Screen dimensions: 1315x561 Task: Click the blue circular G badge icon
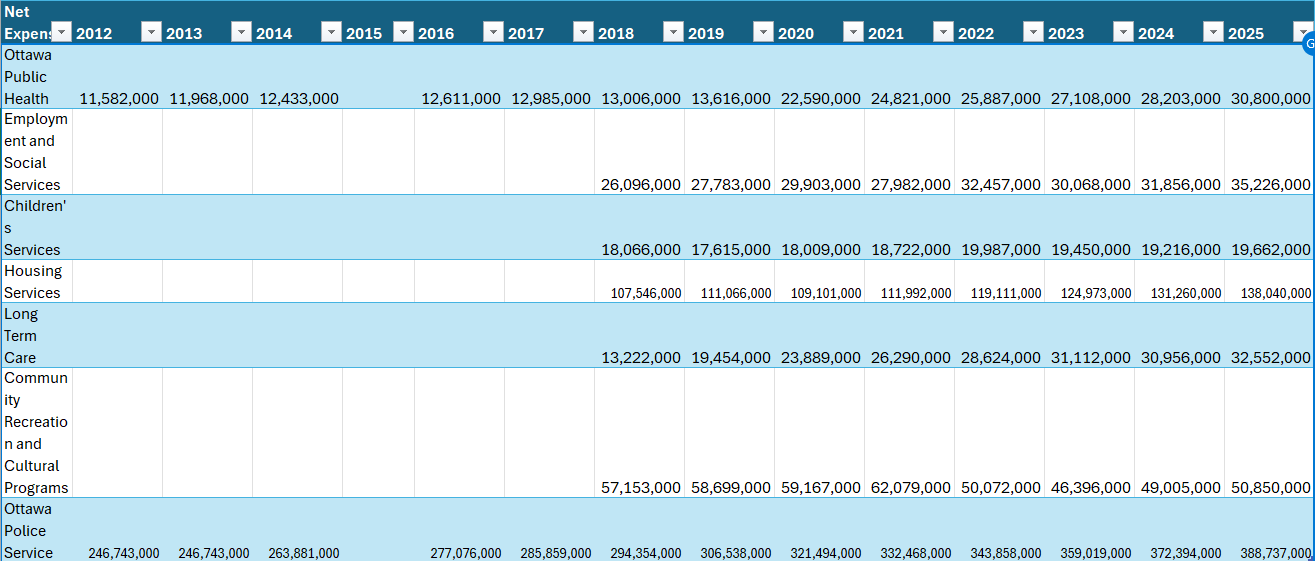[1308, 45]
